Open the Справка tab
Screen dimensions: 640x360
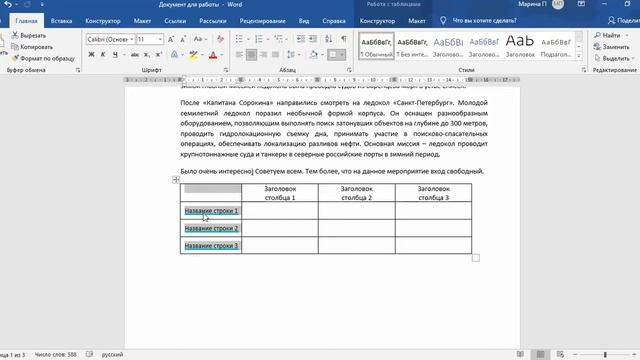click(334, 20)
